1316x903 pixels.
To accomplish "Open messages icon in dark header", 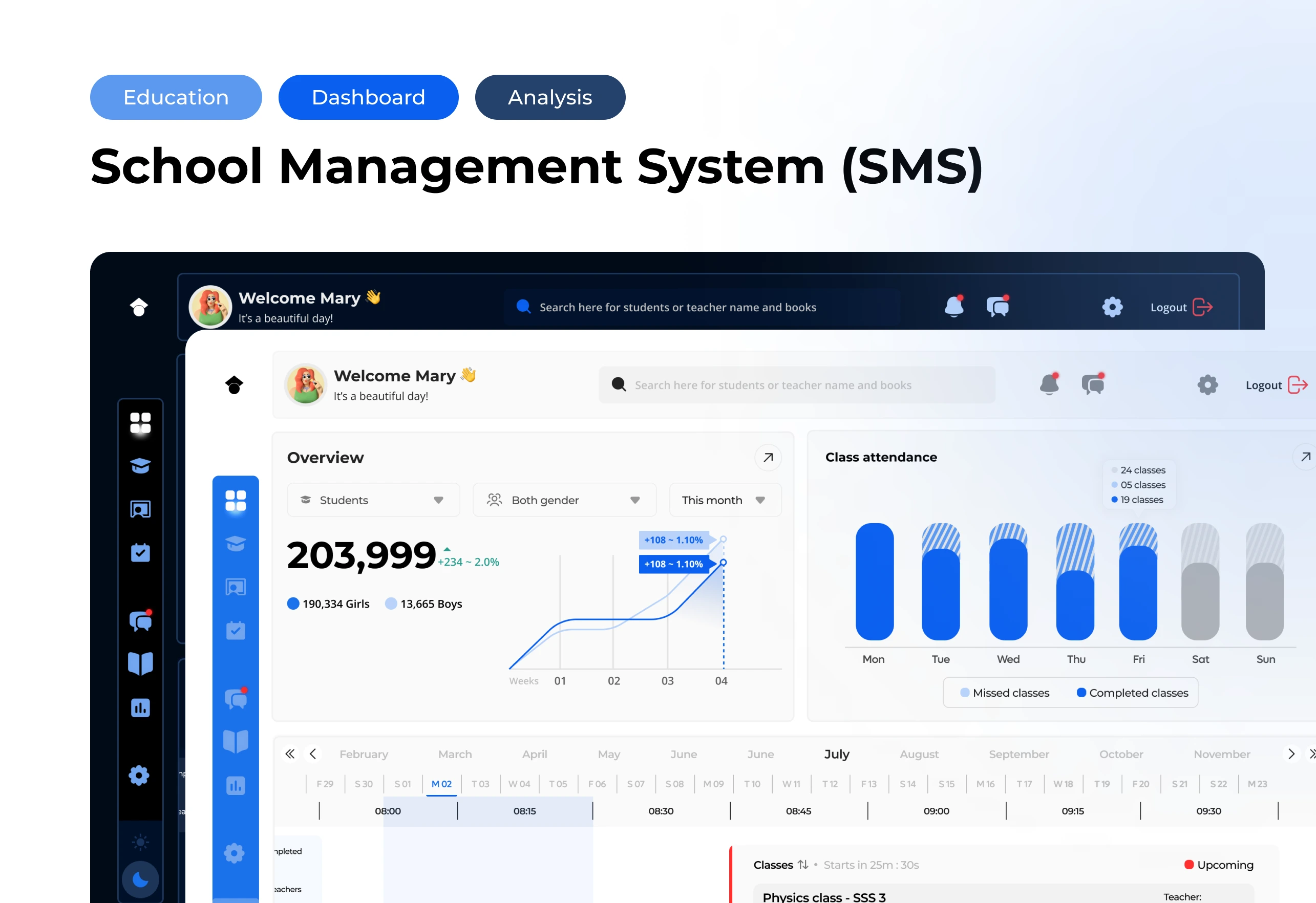I will coord(998,306).
